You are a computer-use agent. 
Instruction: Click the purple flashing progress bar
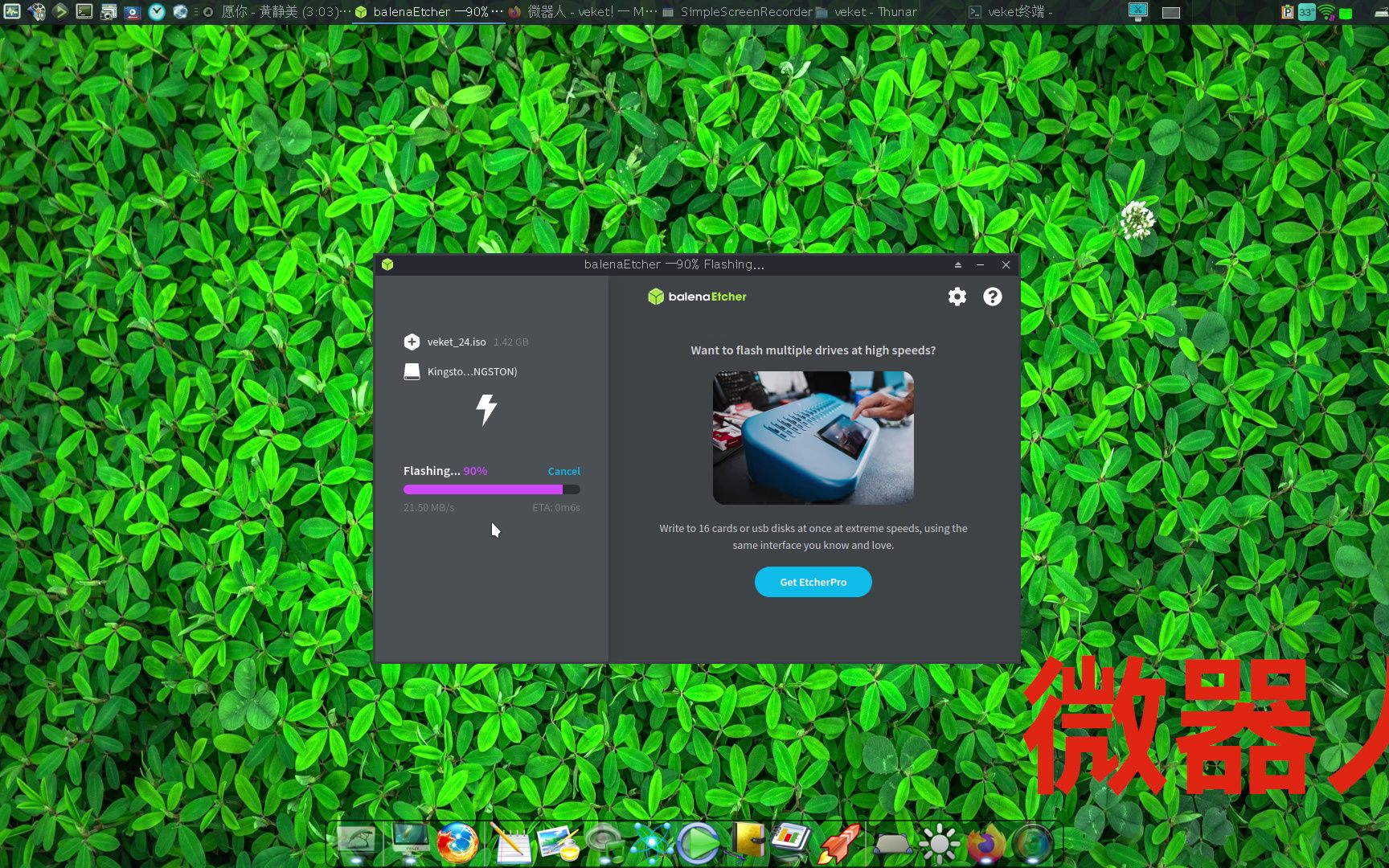pyautogui.click(x=492, y=489)
